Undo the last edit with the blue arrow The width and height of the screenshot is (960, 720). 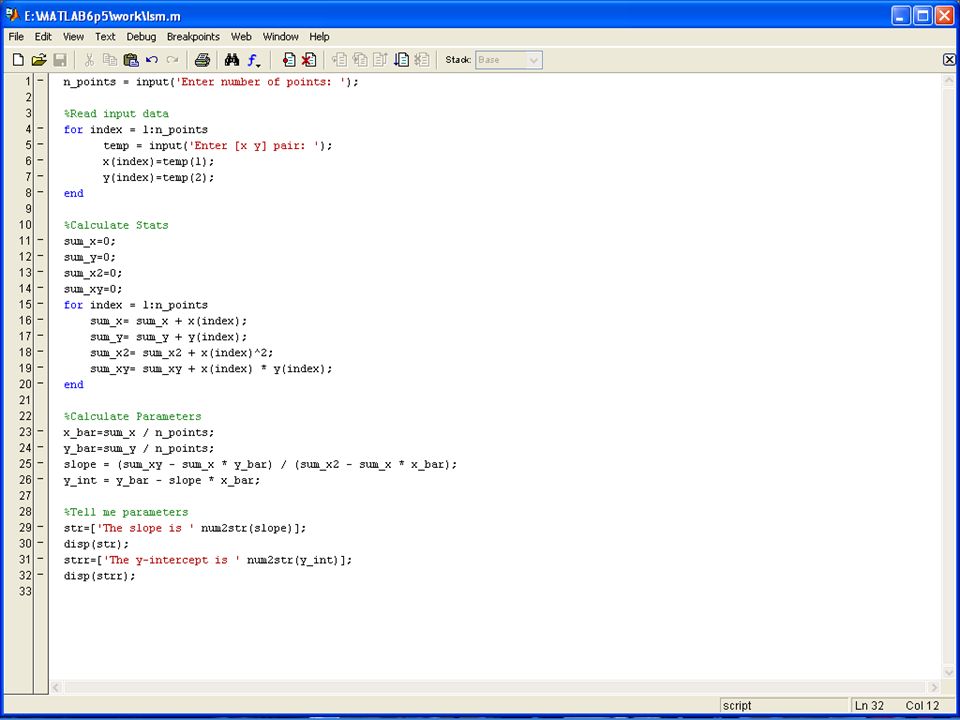pos(152,60)
